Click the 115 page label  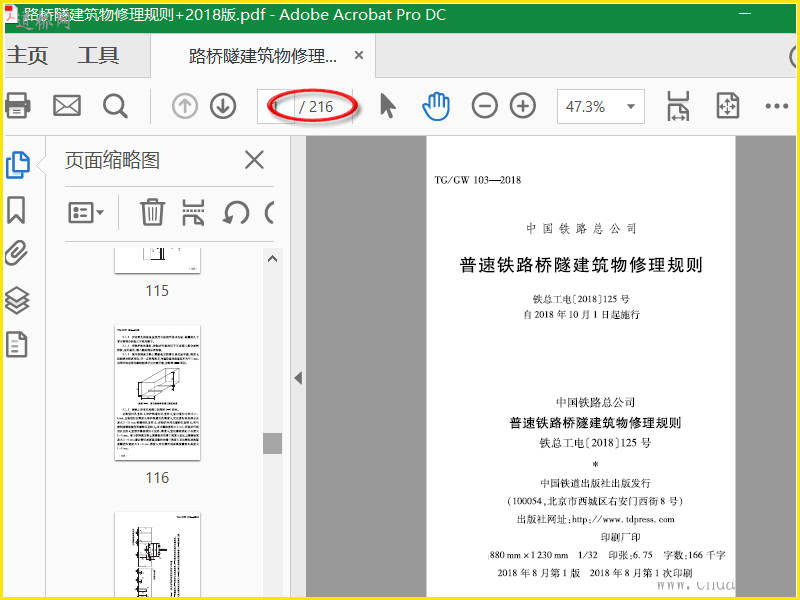click(x=157, y=291)
